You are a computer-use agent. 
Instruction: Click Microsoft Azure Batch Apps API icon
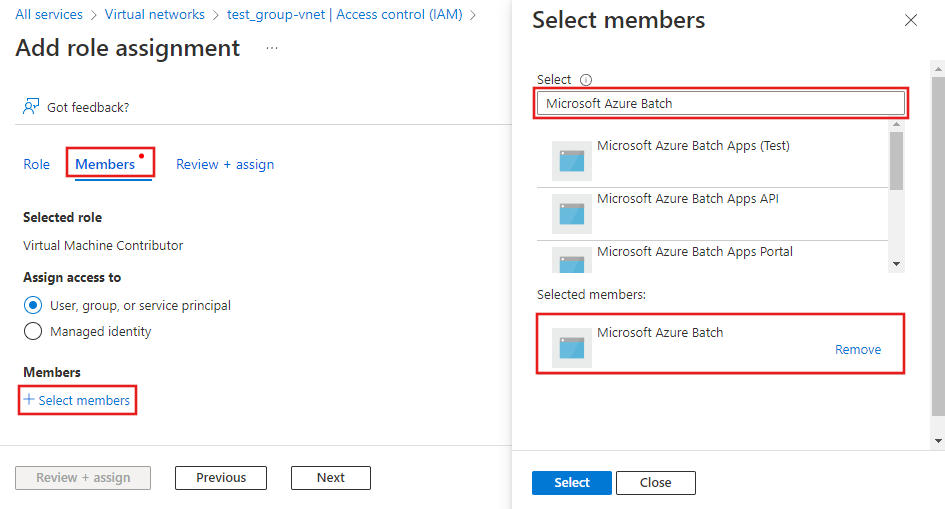tap(572, 213)
